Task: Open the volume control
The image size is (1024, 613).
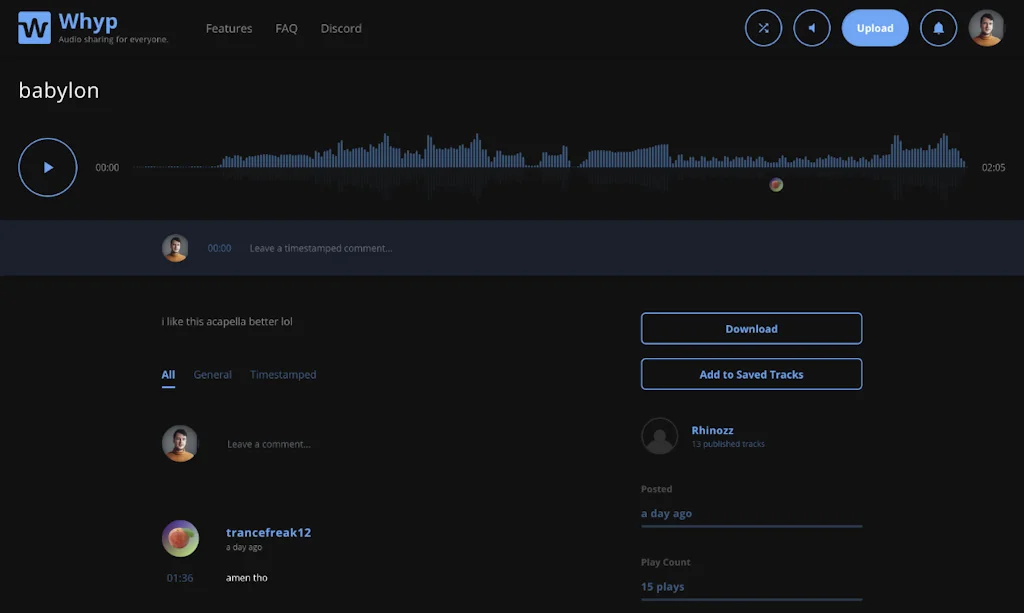Action: pos(812,28)
